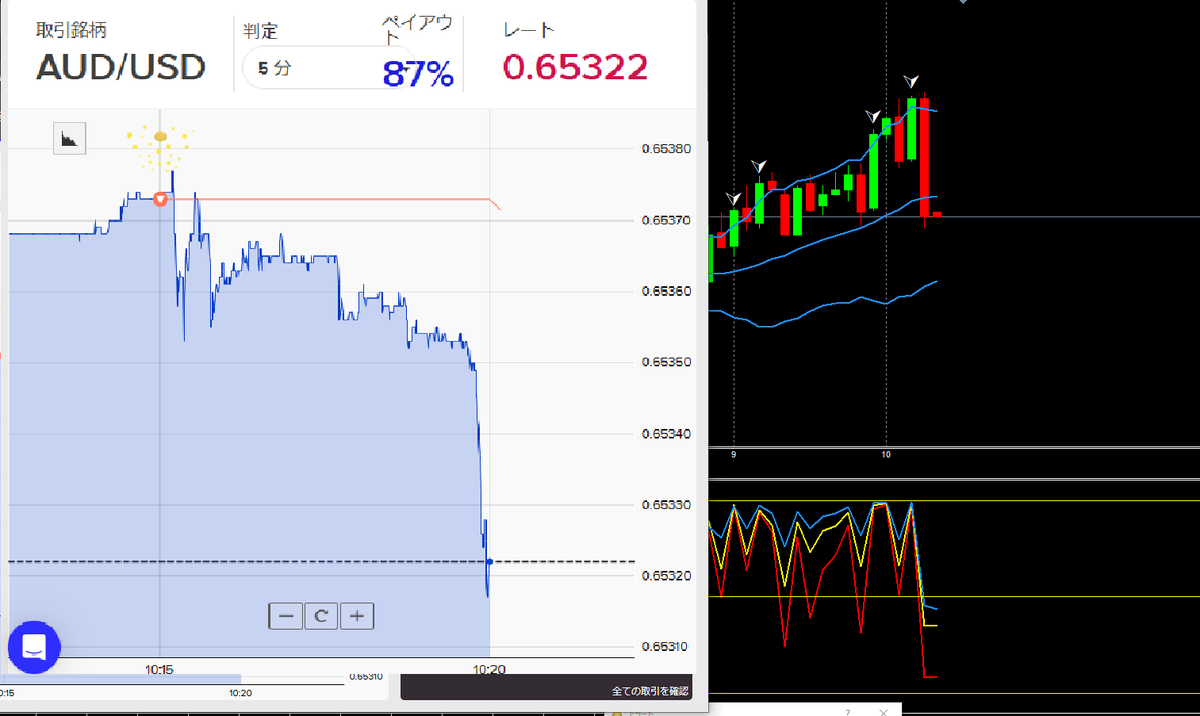Open the chart type icon button

[x=70, y=138]
